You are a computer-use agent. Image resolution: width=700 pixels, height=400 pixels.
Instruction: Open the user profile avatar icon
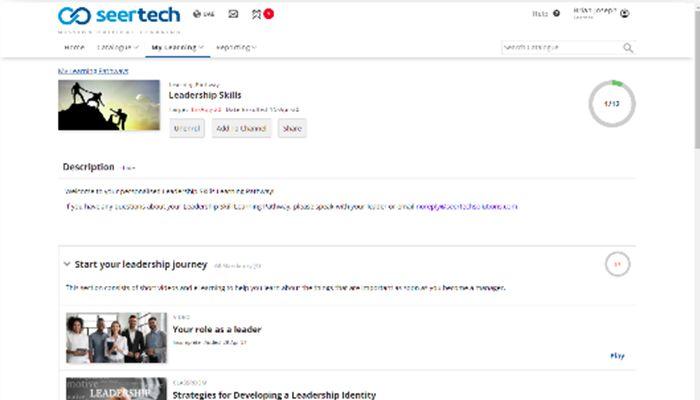(x=625, y=13)
